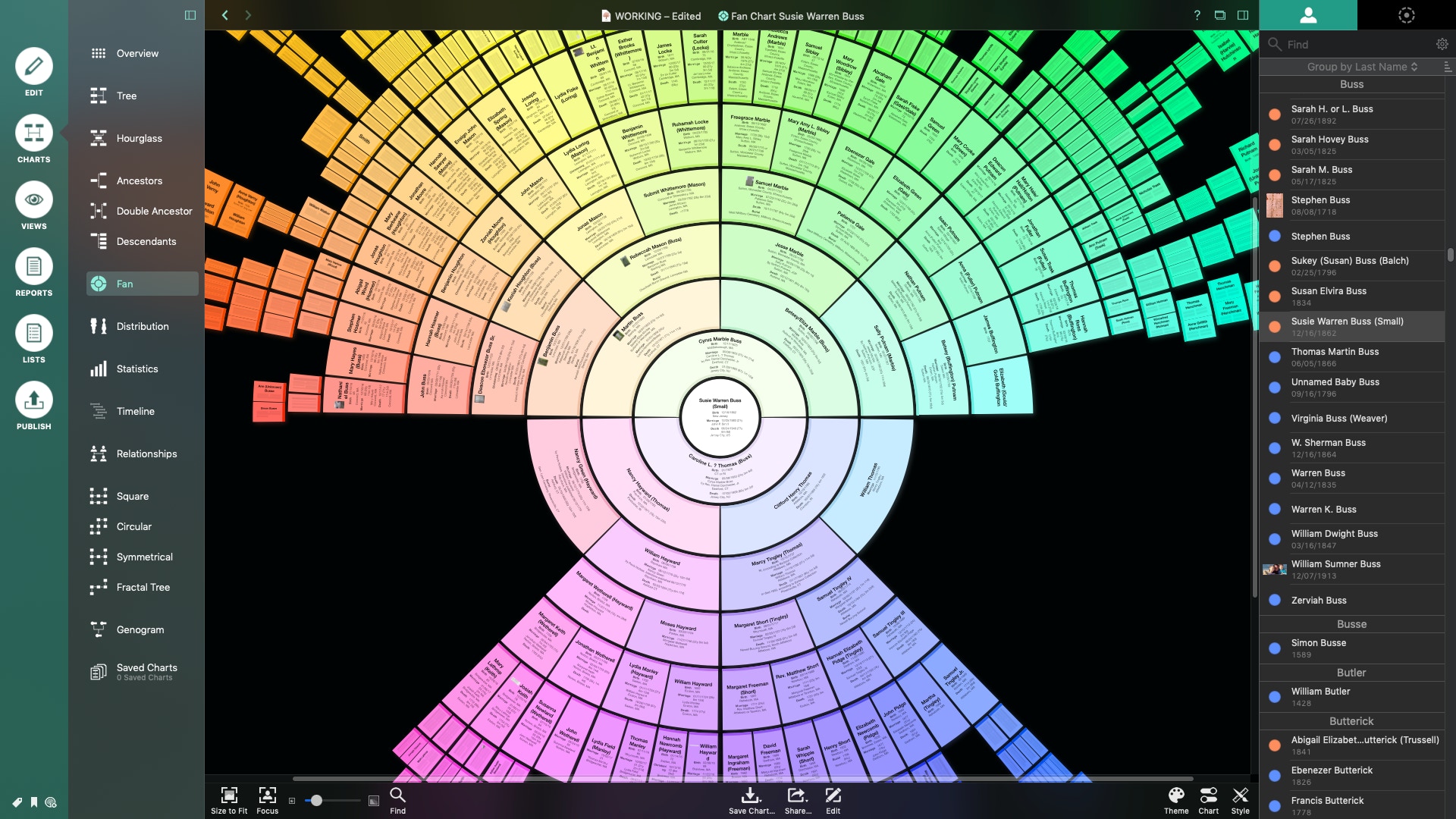Open the Fractal Tree chart icon
Viewport: 1456px width, 819px height.
(99, 587)
